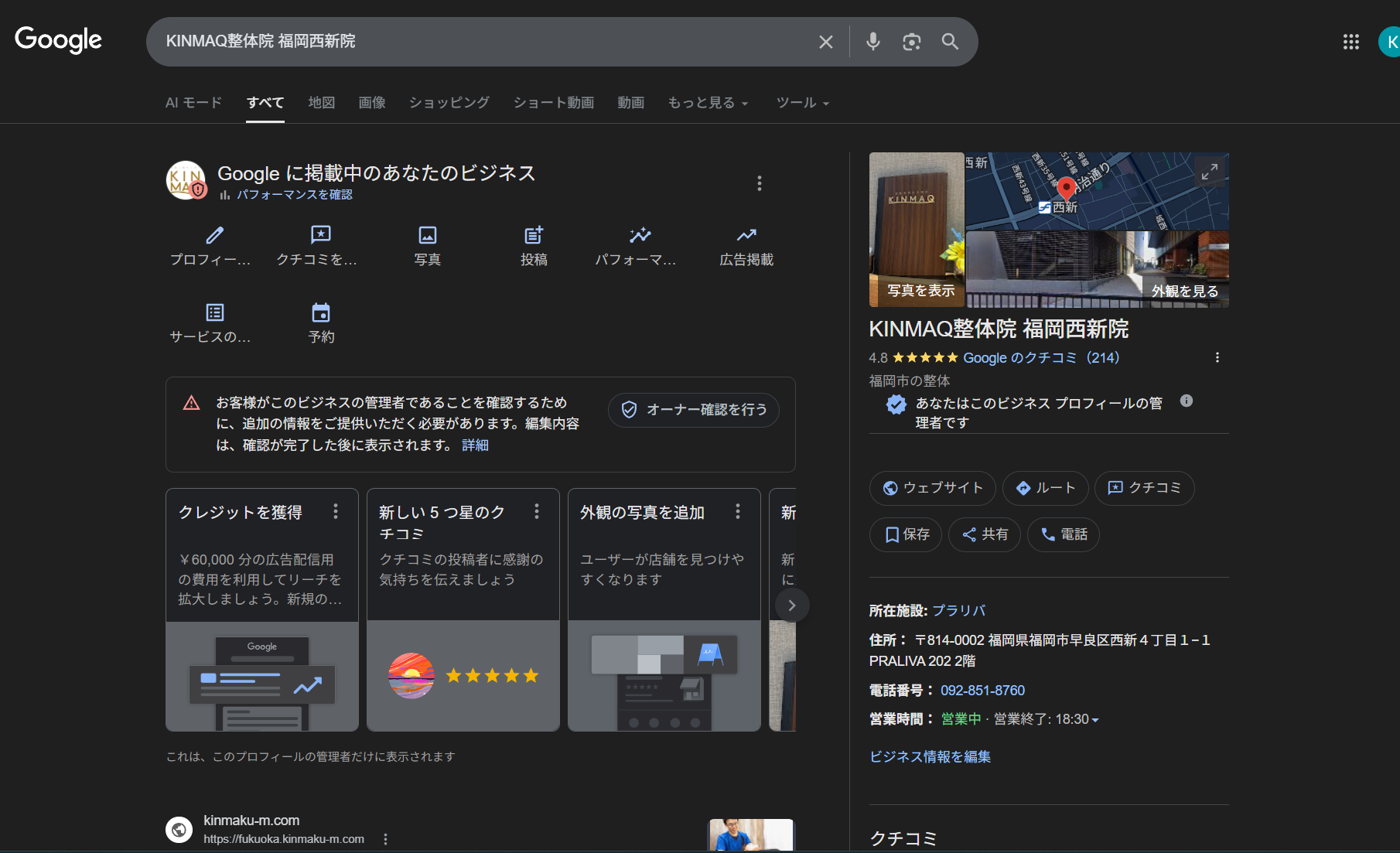
Task: Open the 外観の写真を追加 card illustration
Action: click(x=664, y=676)
